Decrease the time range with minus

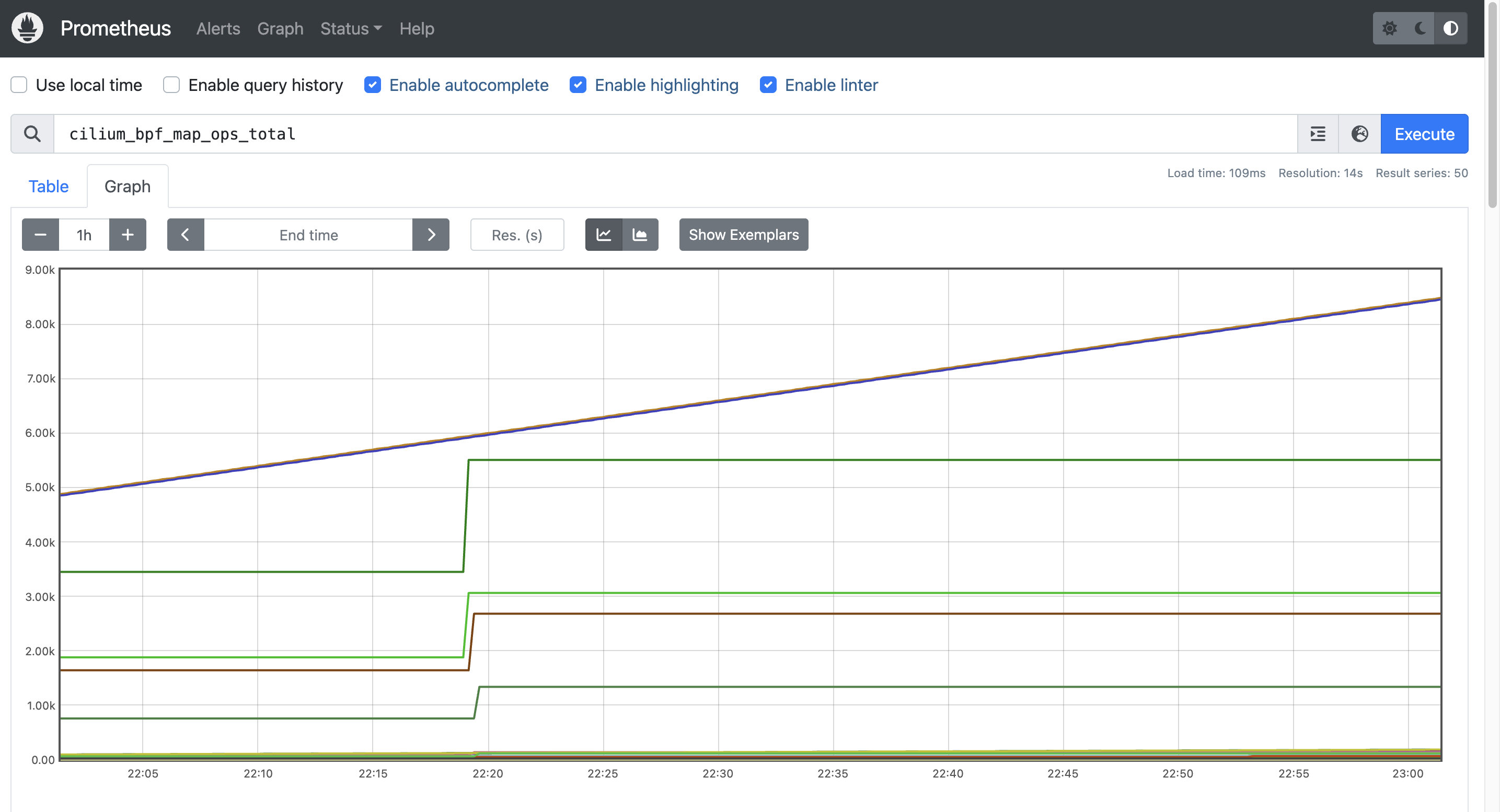[40, 235]
